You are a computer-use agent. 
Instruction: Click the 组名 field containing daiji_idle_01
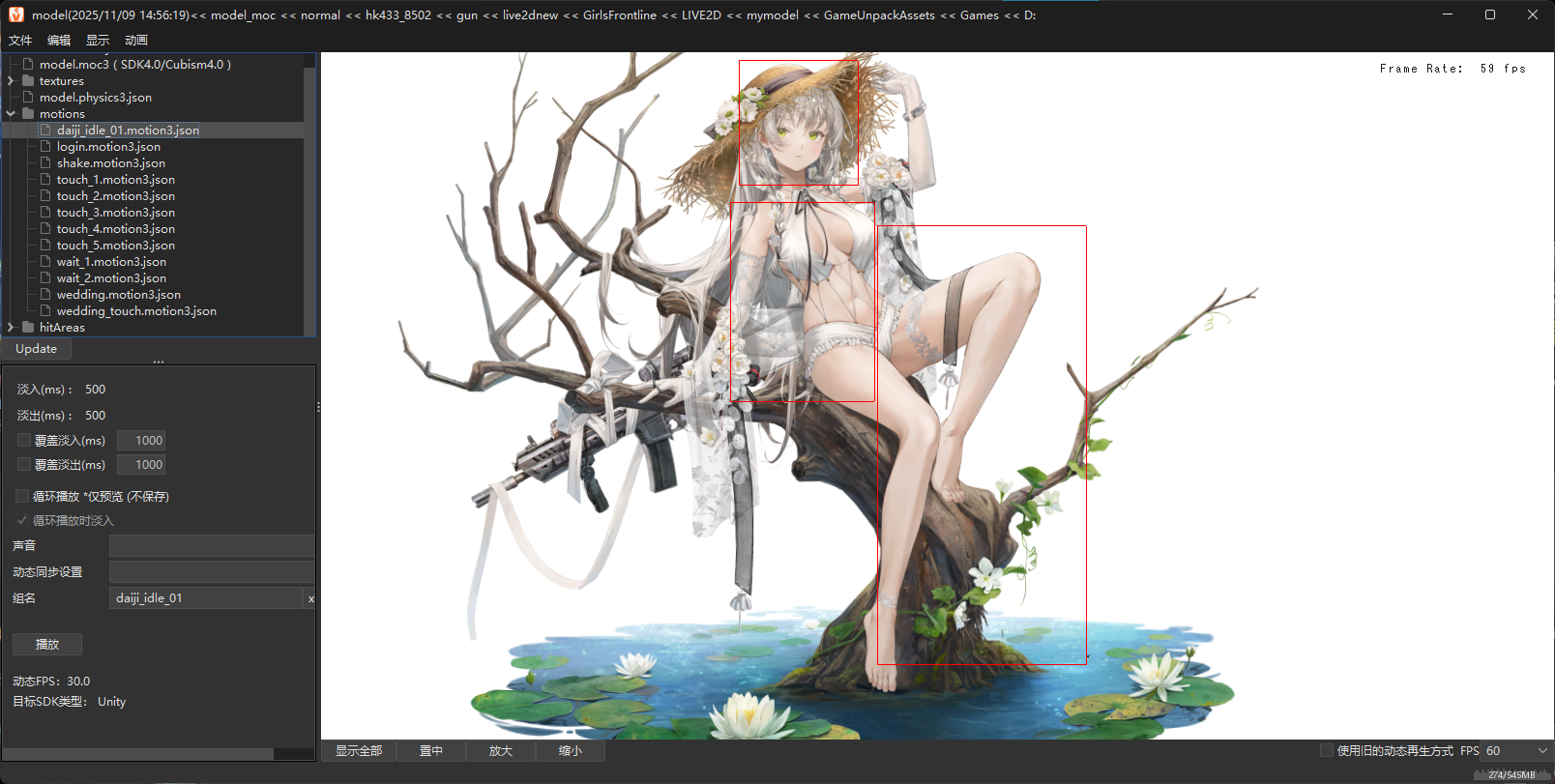point(206,597)
